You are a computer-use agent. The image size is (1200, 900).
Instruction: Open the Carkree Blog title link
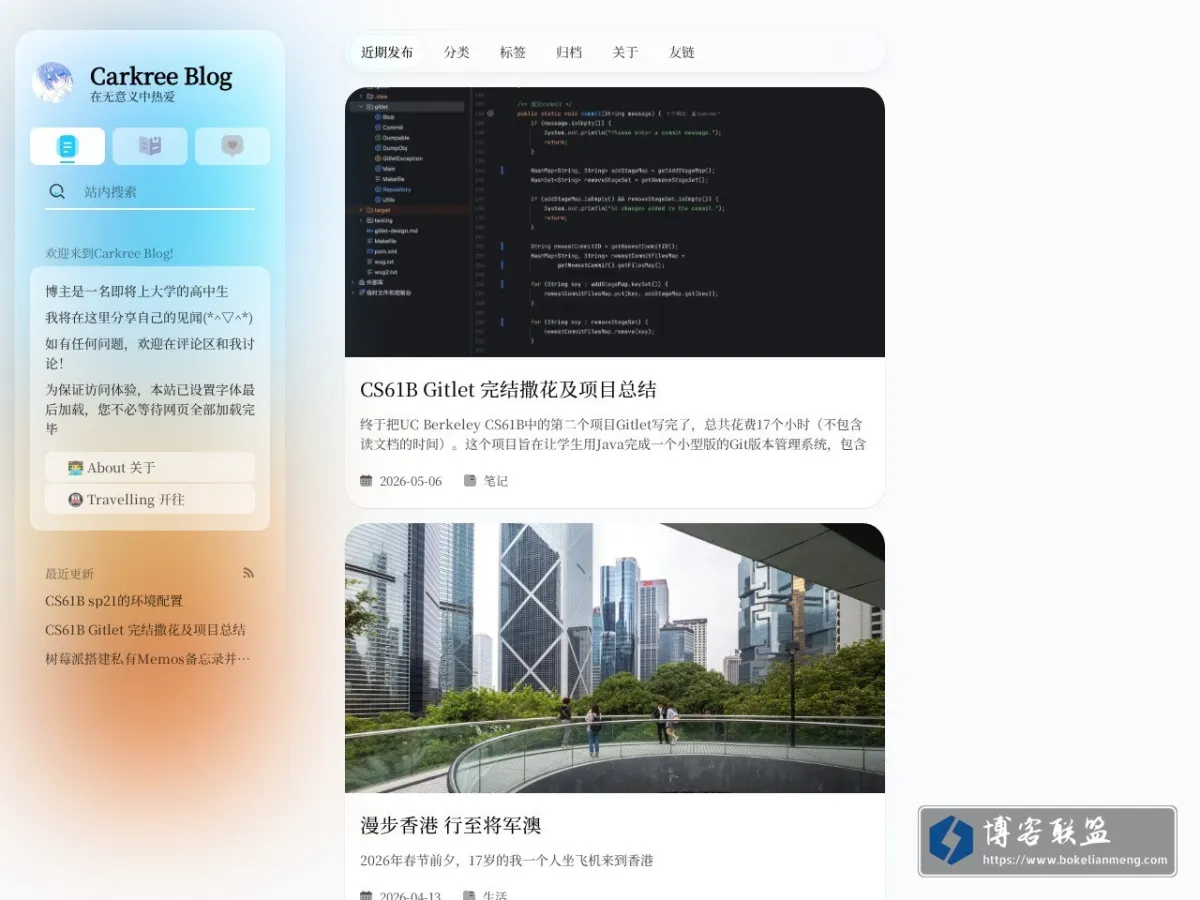[x=161, y=76]
